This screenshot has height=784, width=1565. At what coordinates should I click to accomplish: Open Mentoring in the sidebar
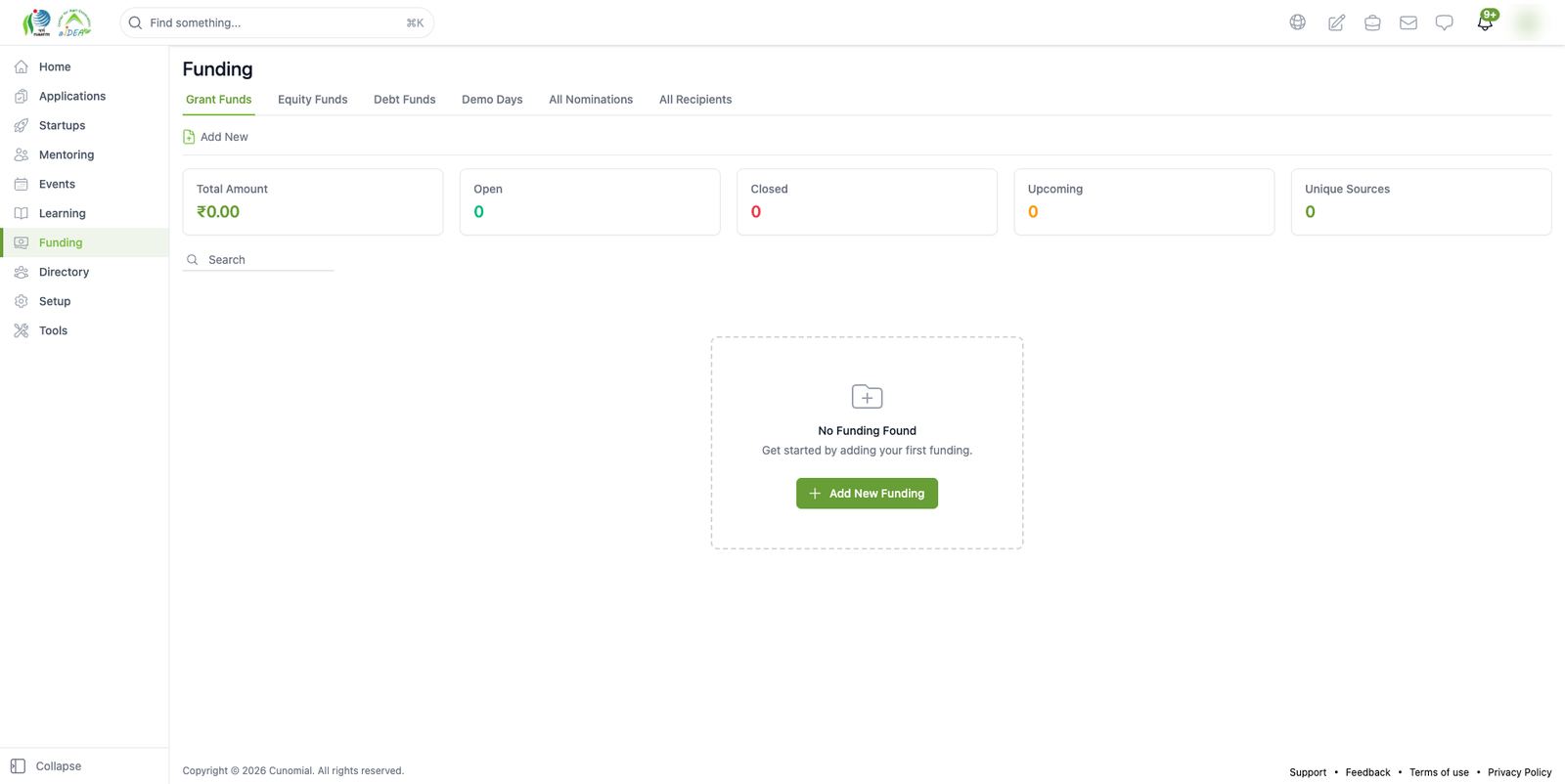[x=84, y=154]
